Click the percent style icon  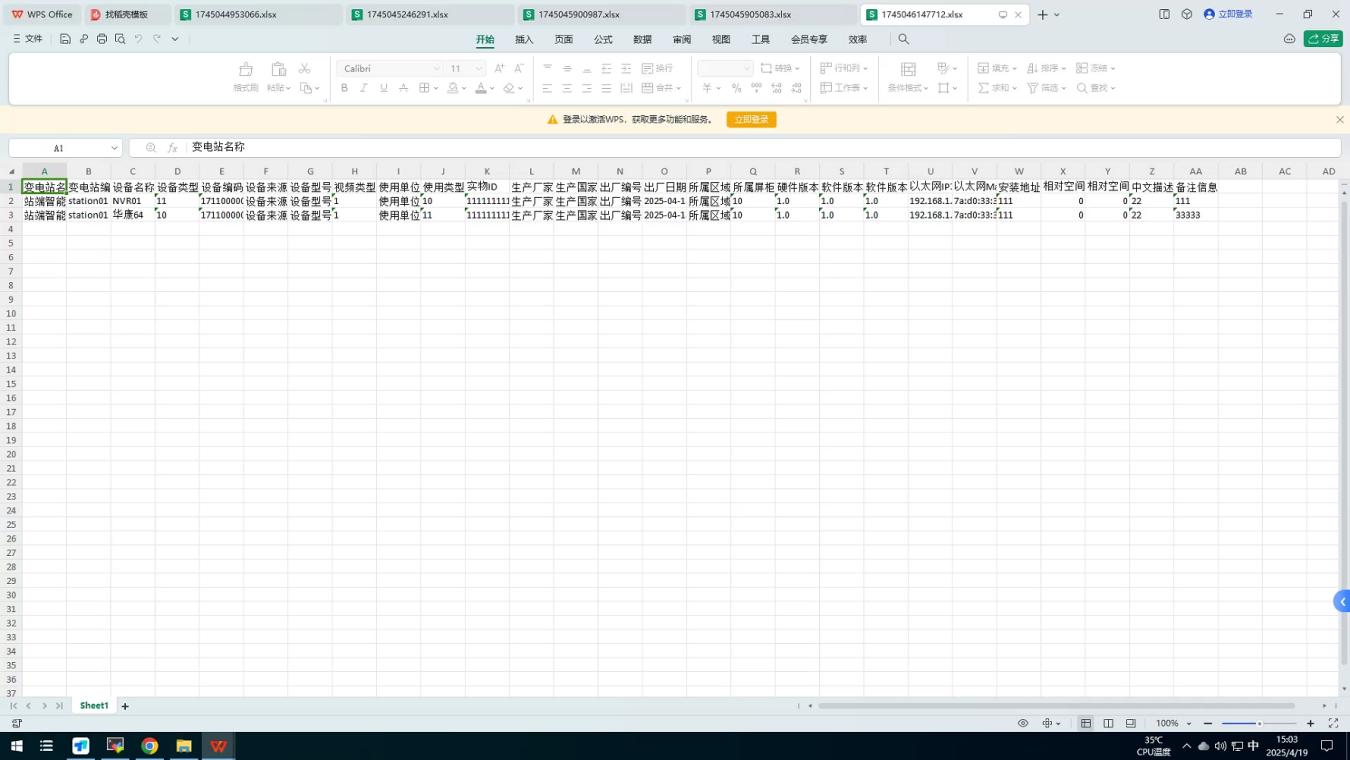click(x=736, y=88)
